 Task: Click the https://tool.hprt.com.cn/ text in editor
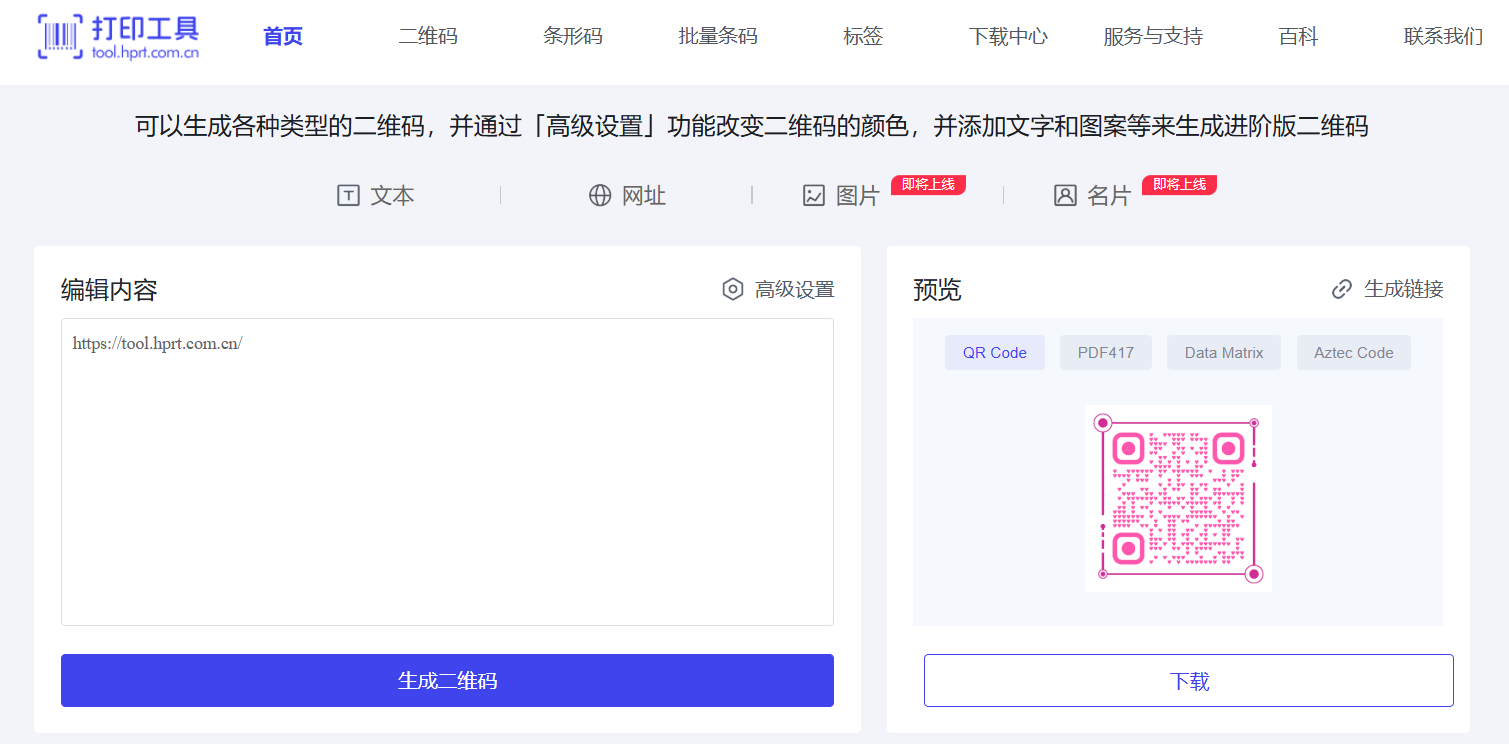pyautogui.click(x=157, y=344)
